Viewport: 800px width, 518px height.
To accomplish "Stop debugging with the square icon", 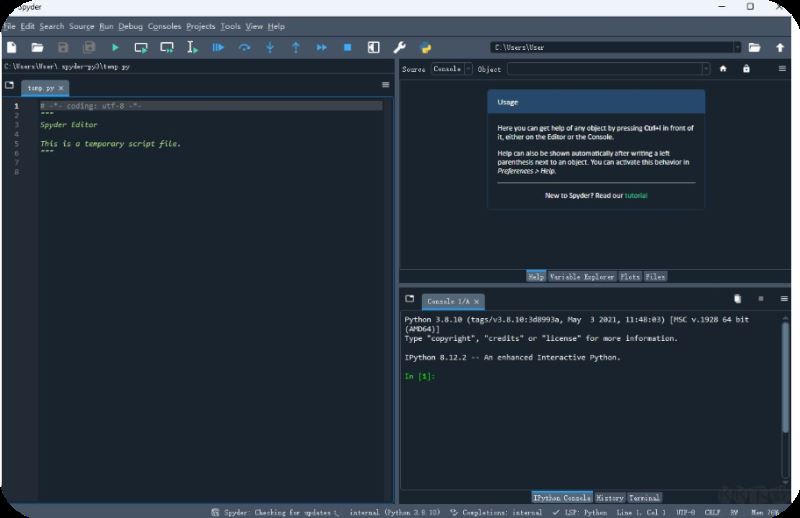I will [x=348, y=47].
